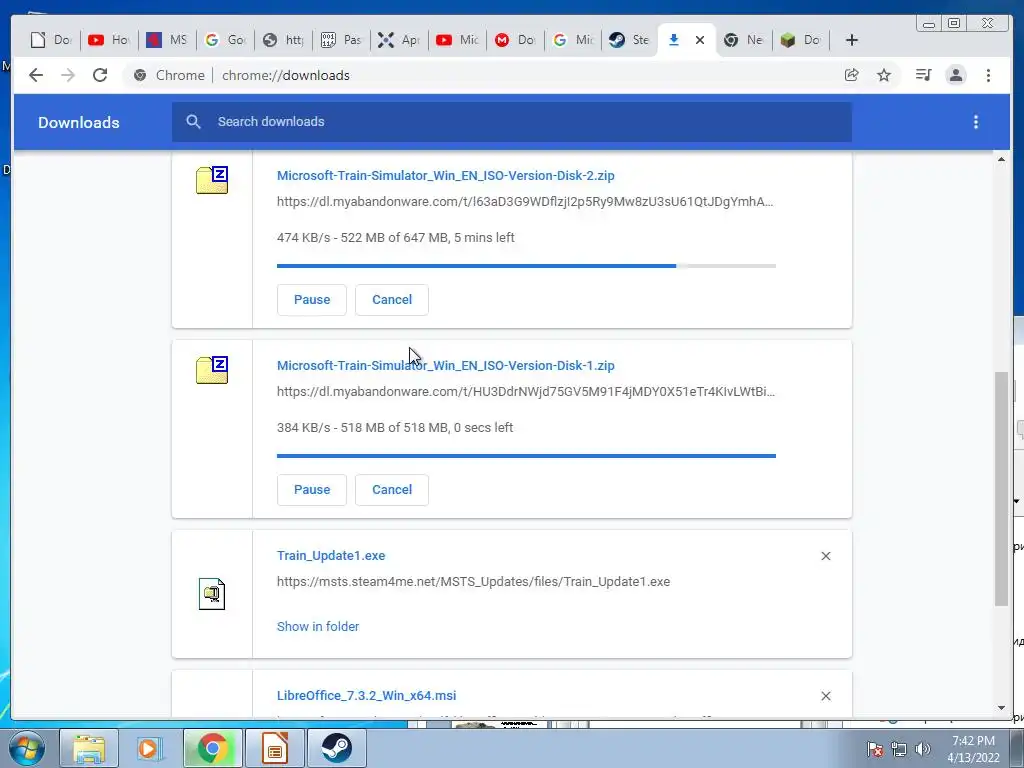Switch to the MS tab
Screen dimensions: 1024x768
[167, 40]
